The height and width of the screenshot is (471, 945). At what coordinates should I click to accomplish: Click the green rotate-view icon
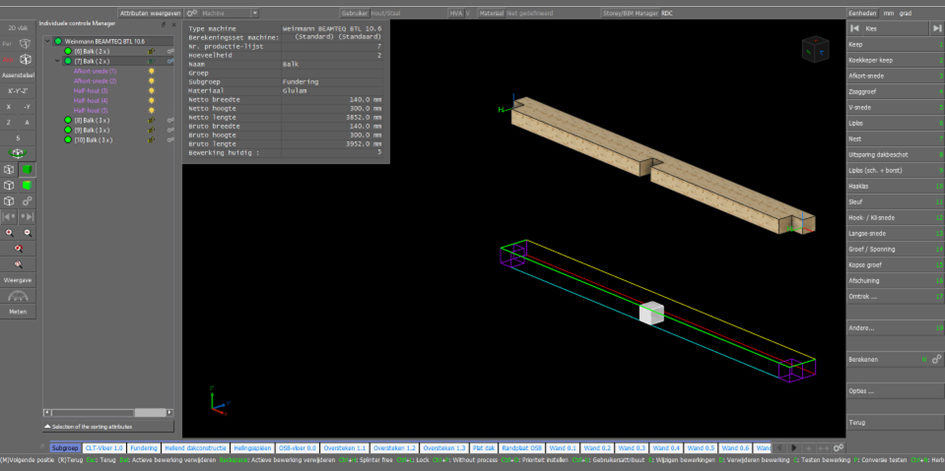point(17,153)
